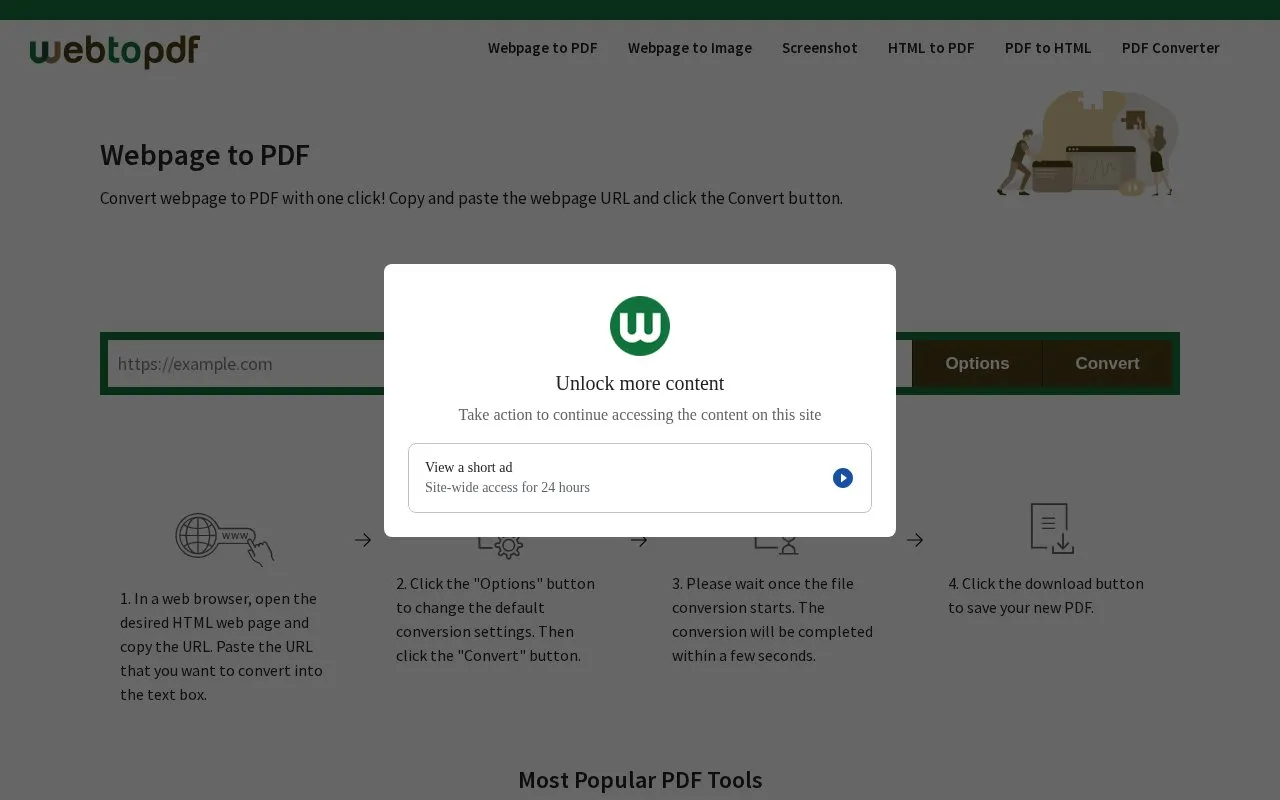Image resolution: width=1280 pixels, height=800 pixels.
Task: Open the Webpage to PDF menu item
Action: (x=543, y=48)
